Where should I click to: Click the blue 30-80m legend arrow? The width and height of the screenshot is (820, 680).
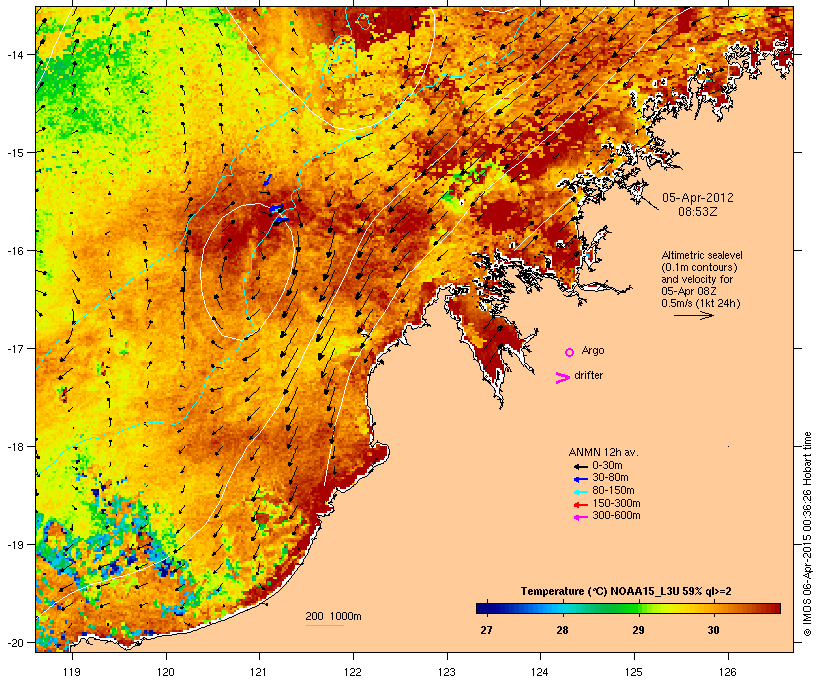coord(580,479)
